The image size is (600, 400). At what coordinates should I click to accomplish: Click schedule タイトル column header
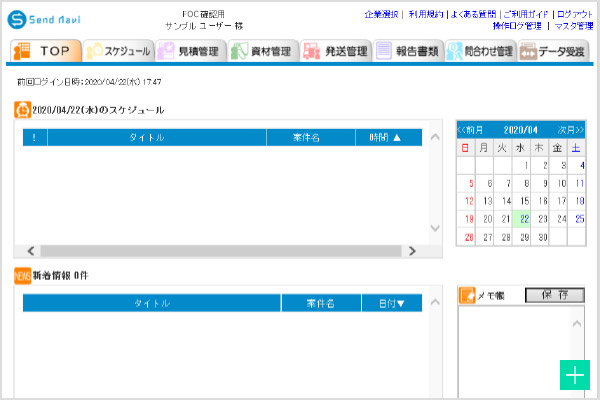(157, 137)
